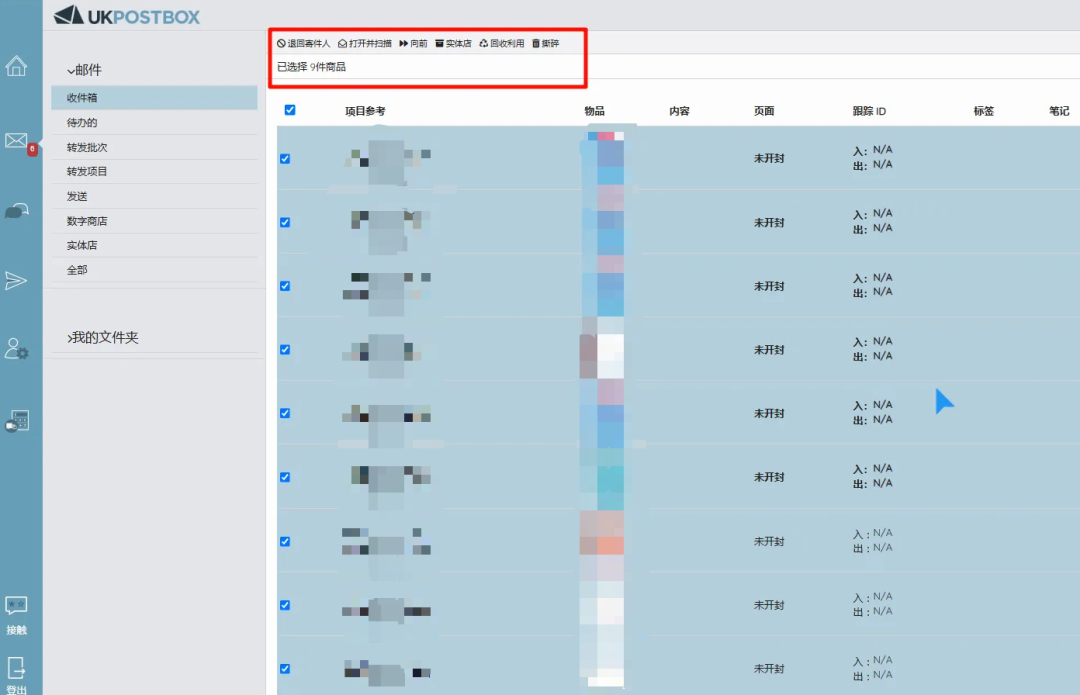
Task: Click the 接触 contact icon
Action: click(x=16, y=606)
